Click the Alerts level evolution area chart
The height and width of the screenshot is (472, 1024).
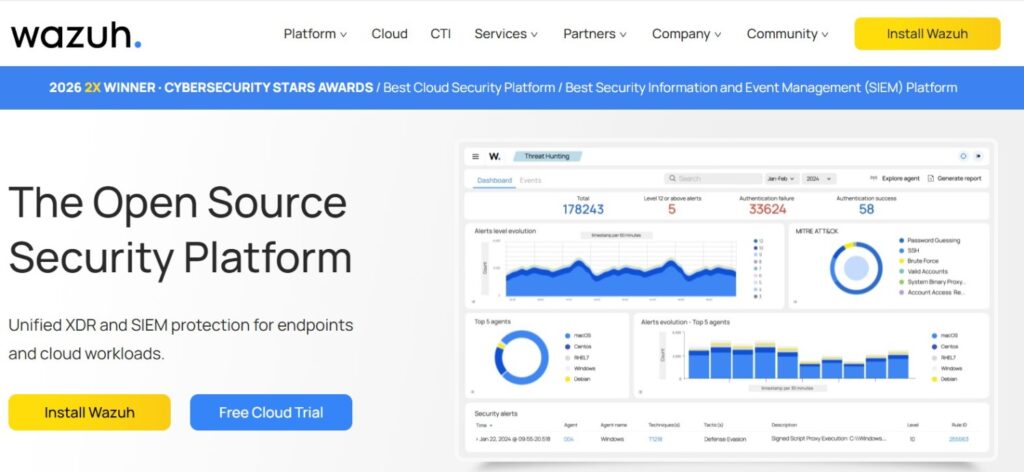[x=620, y=278]
